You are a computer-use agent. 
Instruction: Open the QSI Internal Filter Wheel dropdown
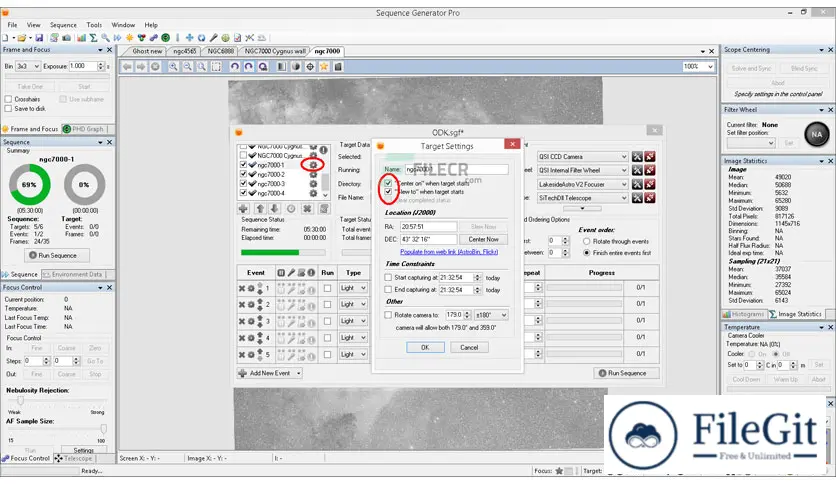pyautogui.click(x=582, y=171)
